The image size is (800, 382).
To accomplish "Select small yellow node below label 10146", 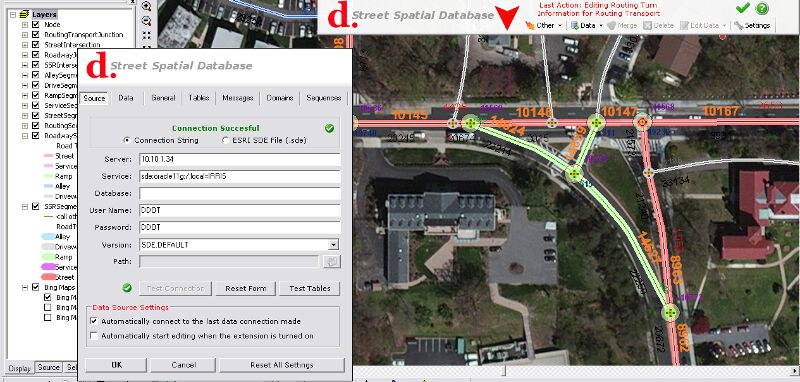I will click(552, 123).
